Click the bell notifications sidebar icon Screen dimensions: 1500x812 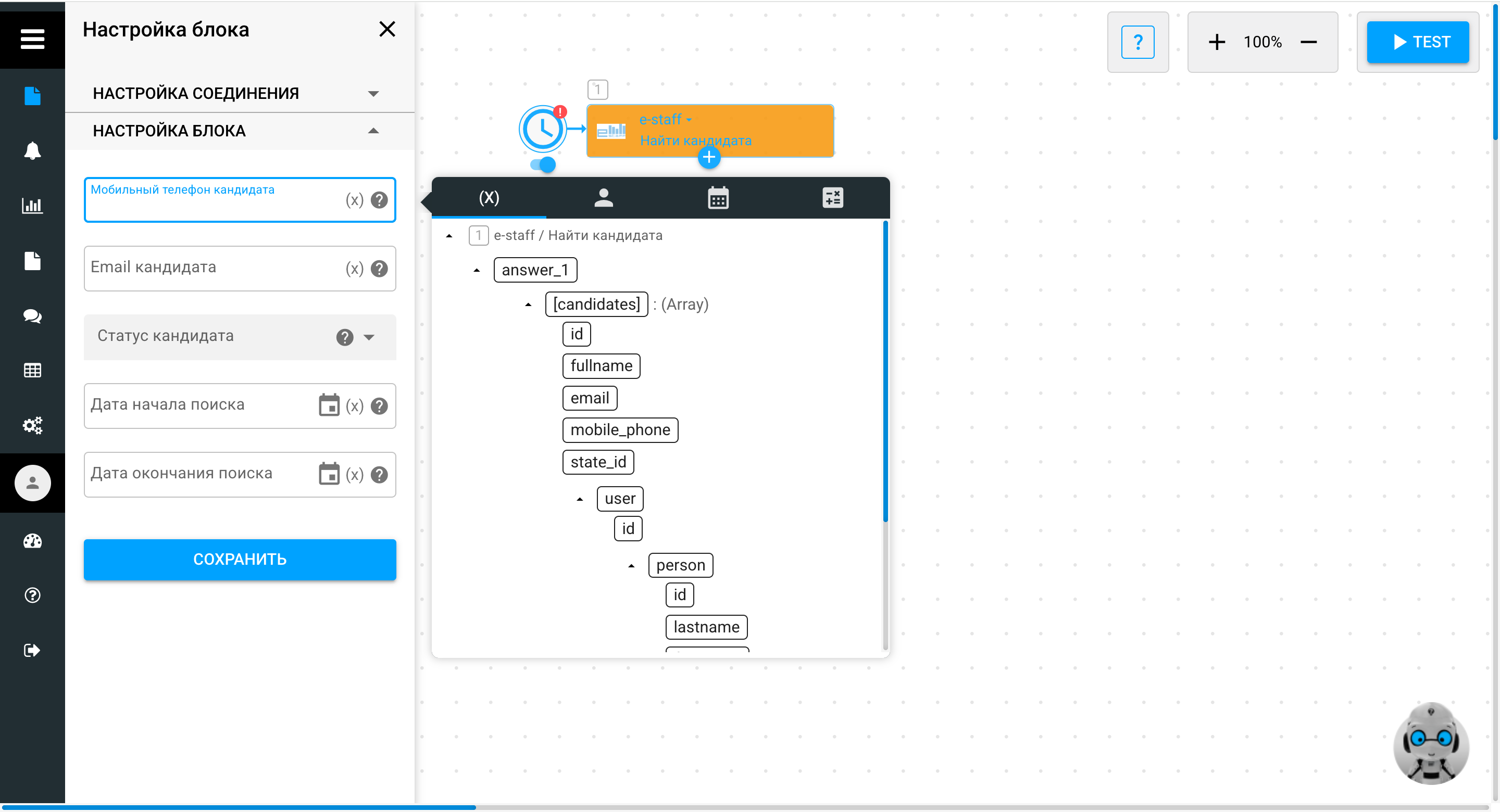pyautogui.click(x=32, y=150)
